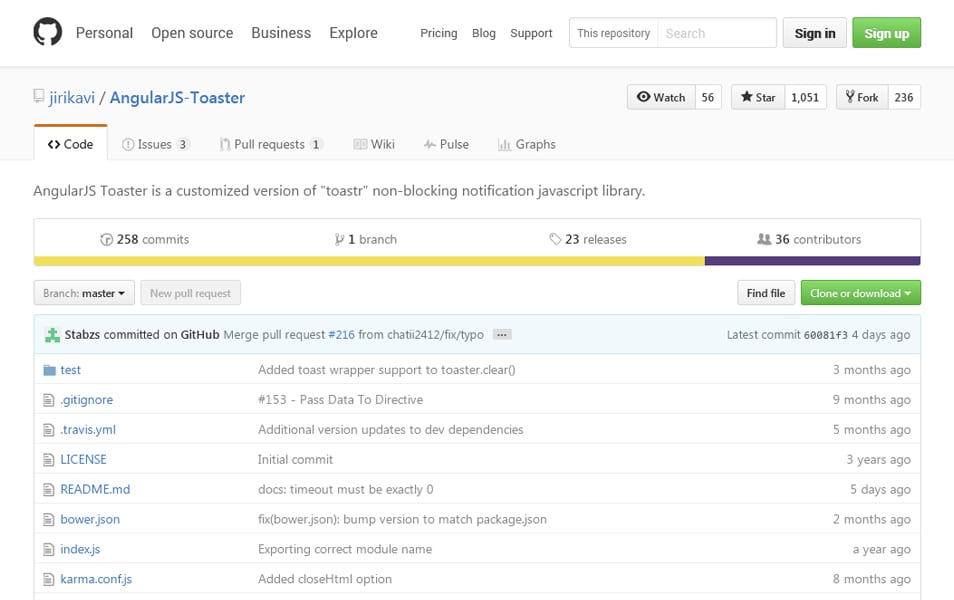Open pull request #216 link
The height and width of the screenshot is (600, 954).
pyautogui.click(x=341, y=334)
